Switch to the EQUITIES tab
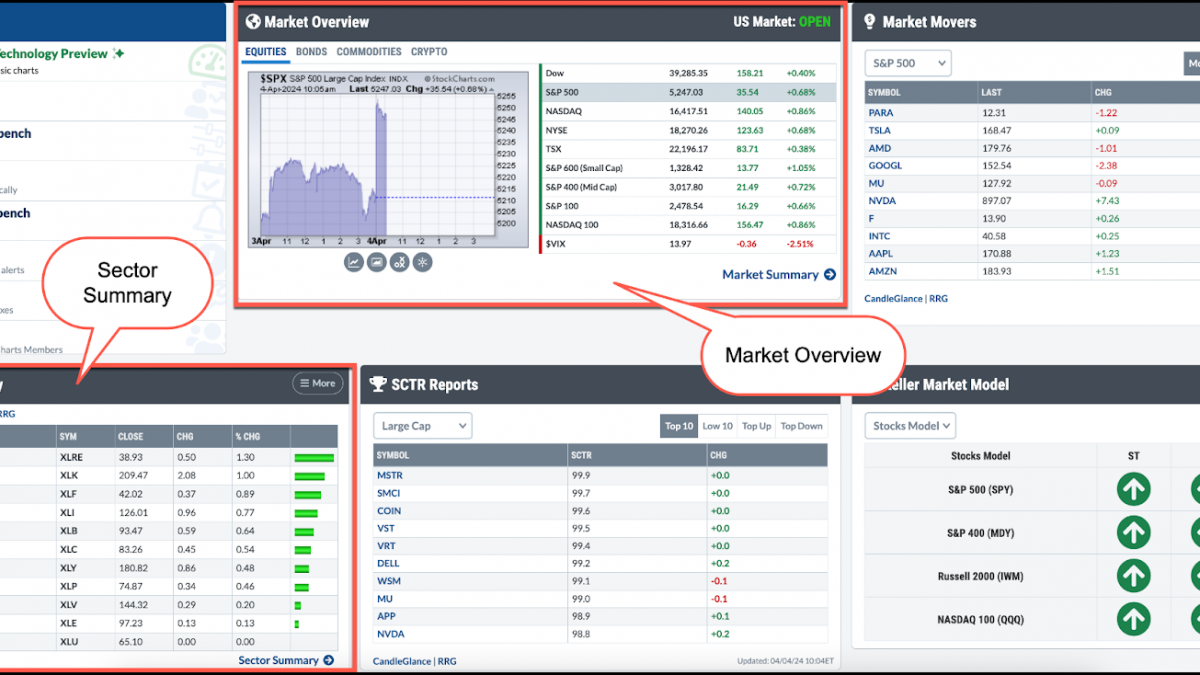The height and width of the screenshot is (675, 1200). [266, 52]
